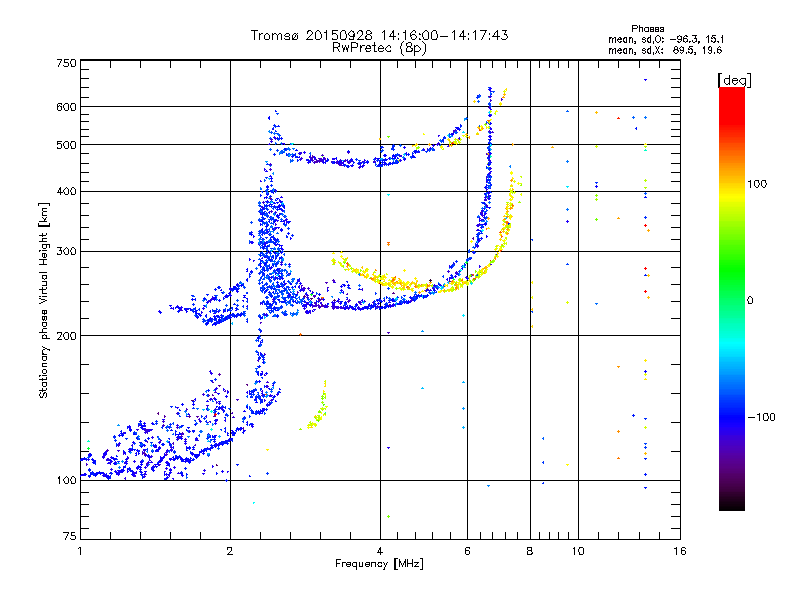Click the 'RwPretec (8p)' subtitle
Image resolution: width=800 pixels, height=600 pixels.
(379, 48)
